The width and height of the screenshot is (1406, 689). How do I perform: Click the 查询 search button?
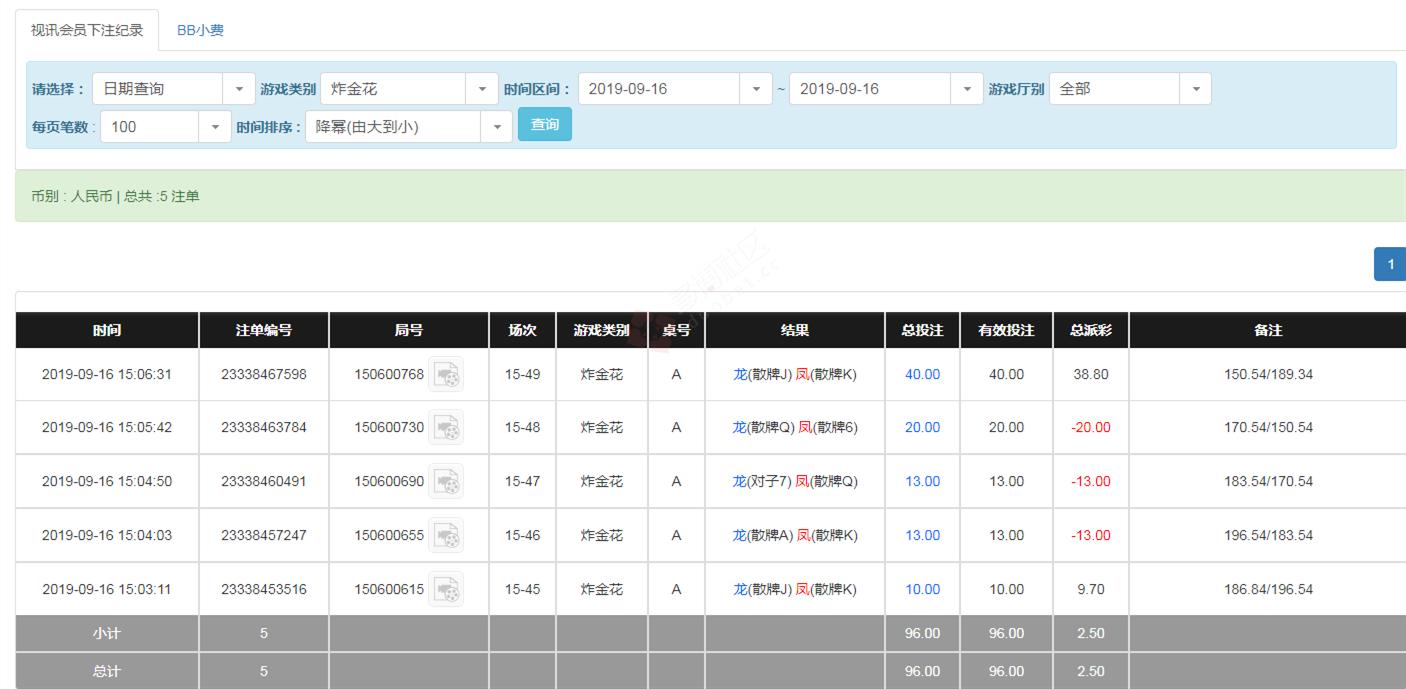click(545, 125)
